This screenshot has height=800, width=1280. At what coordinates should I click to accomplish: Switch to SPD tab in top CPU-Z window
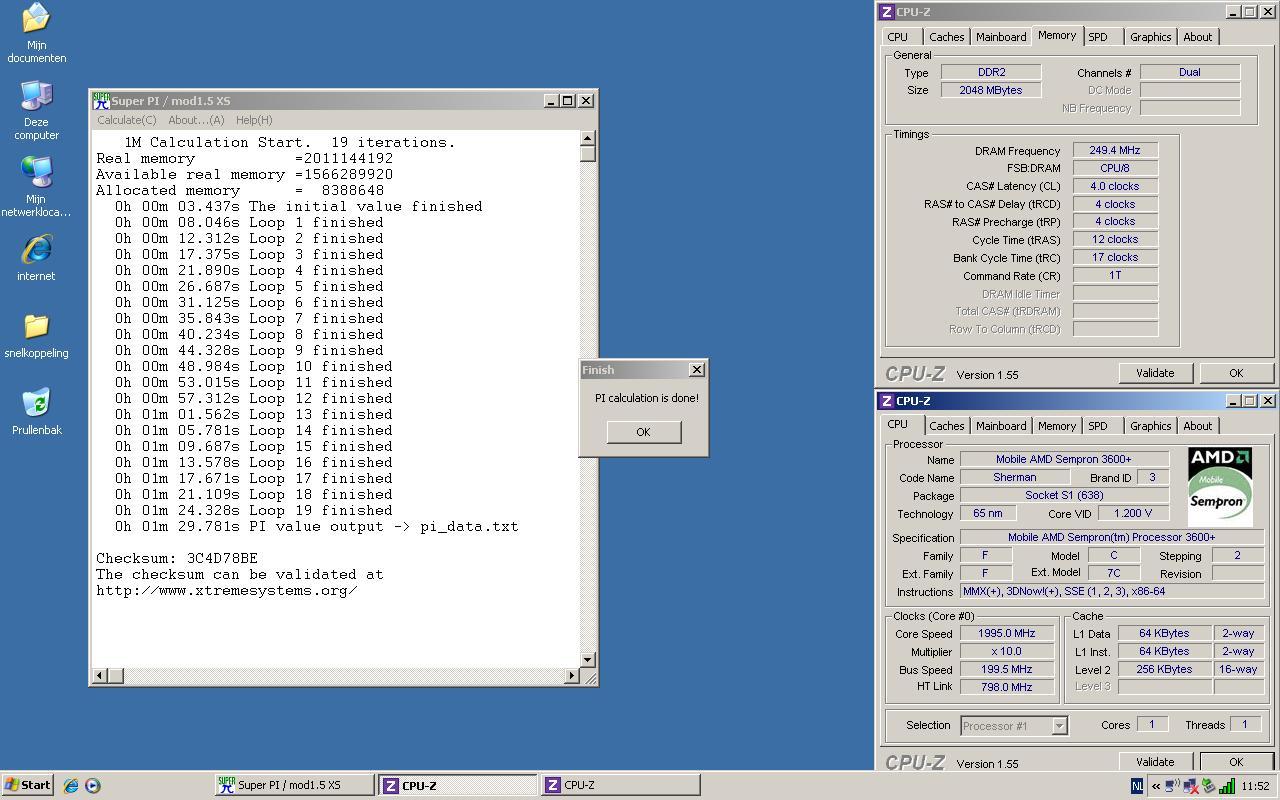(1098, 37)
